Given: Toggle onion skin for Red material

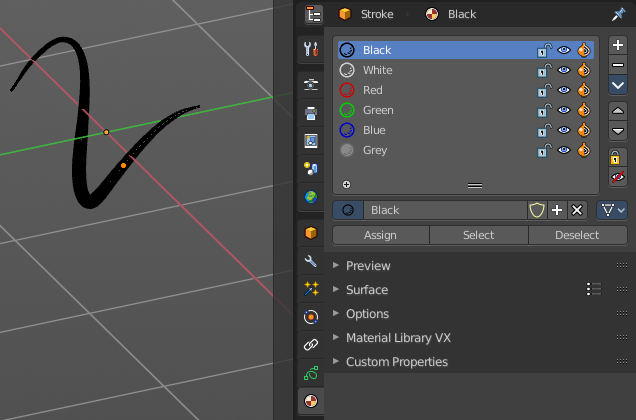Looking at the screenshot, I should click(x=584, y=90).
